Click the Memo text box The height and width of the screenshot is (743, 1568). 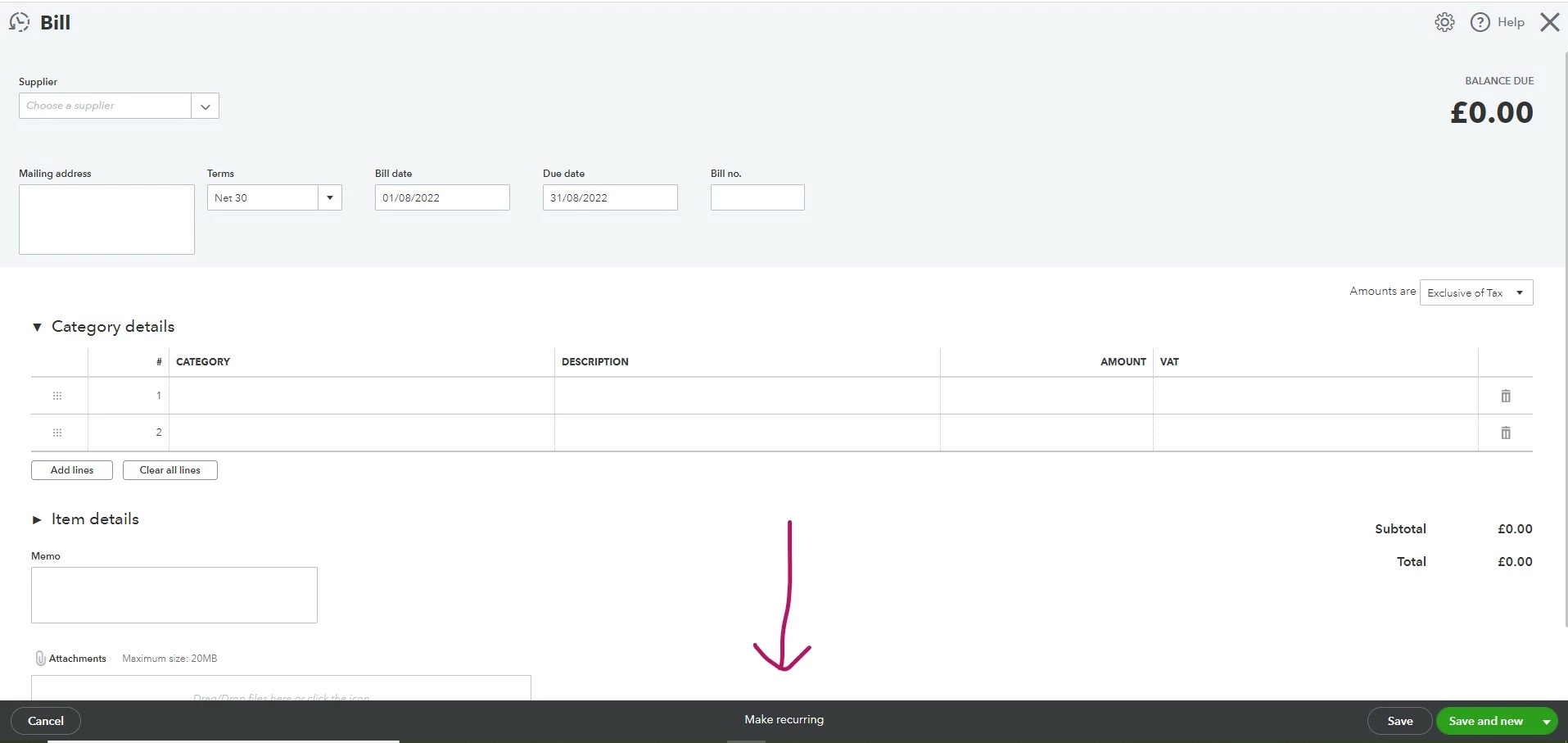[x=174, y=595]
